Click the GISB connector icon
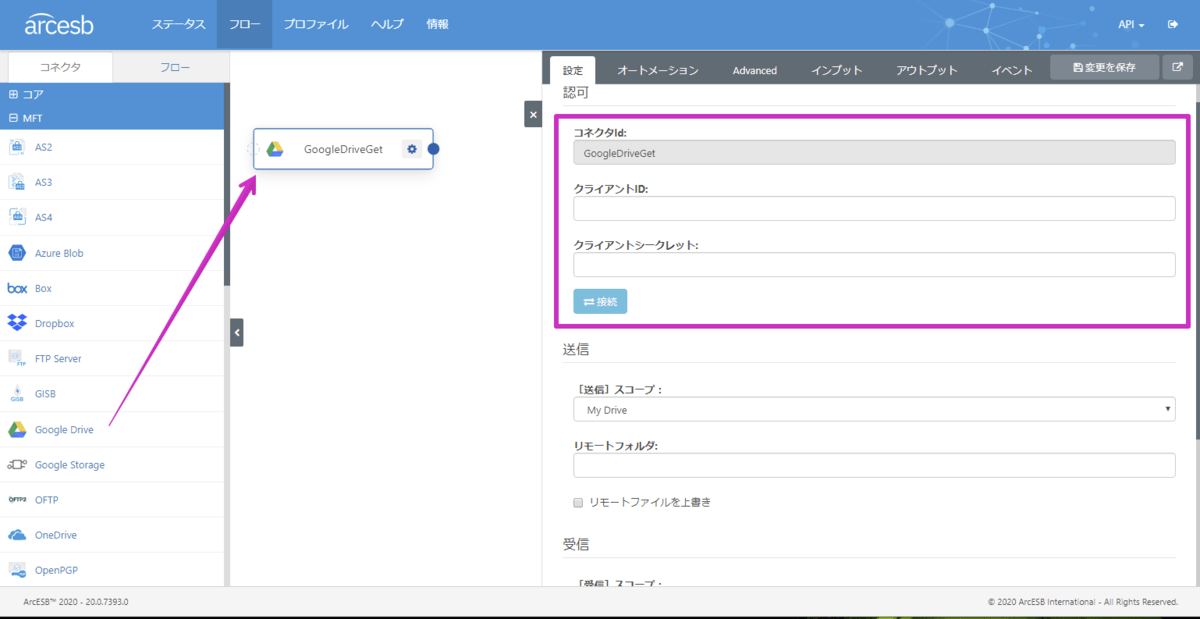 [x=17, y=394]
